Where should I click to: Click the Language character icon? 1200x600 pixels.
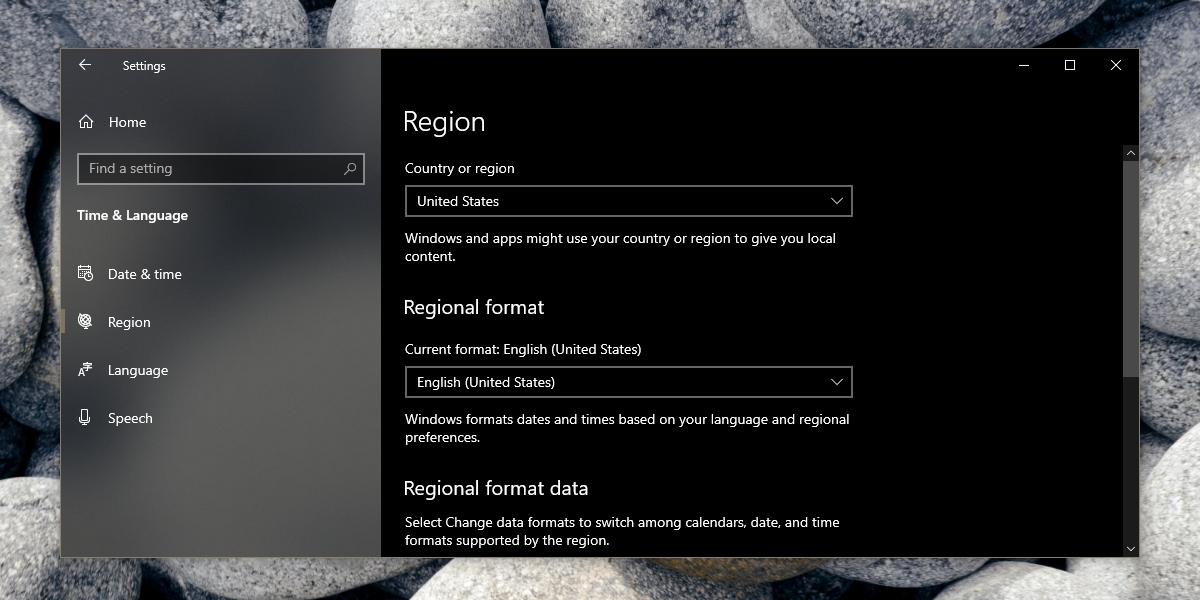pos(86,370)
